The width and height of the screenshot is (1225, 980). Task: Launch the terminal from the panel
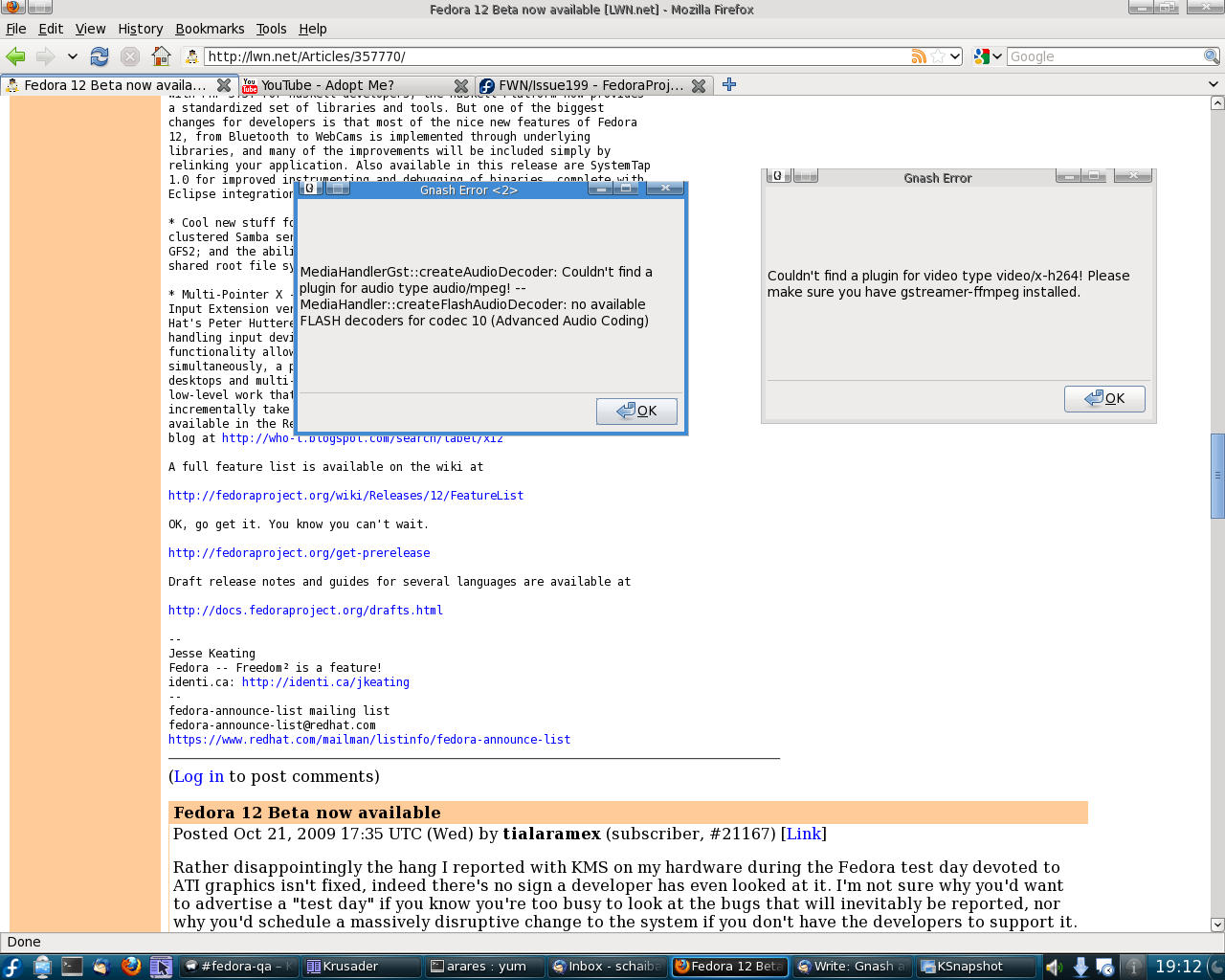[72, 967]
